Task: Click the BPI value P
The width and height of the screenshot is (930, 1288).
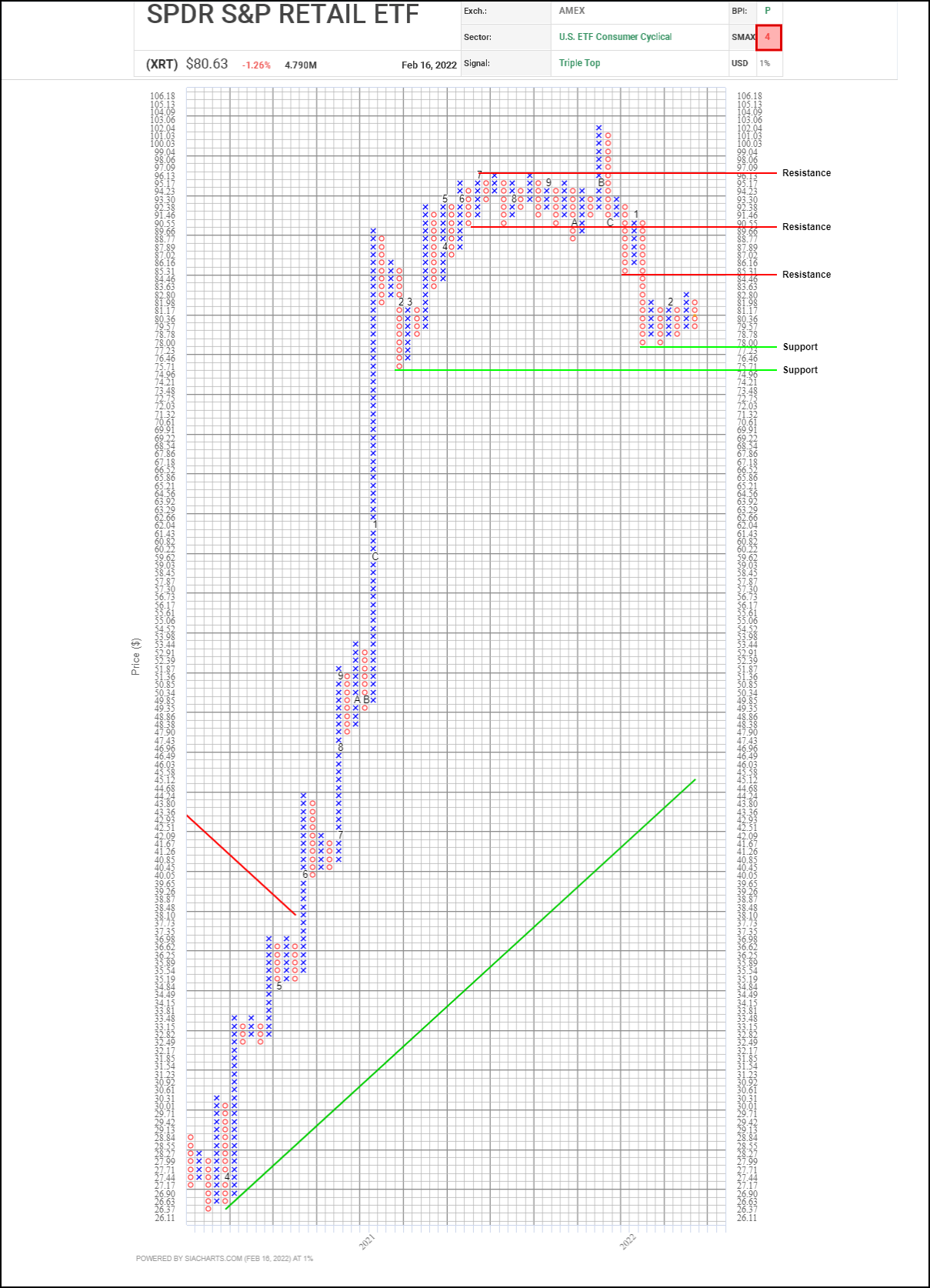Action: click(768, 11)
